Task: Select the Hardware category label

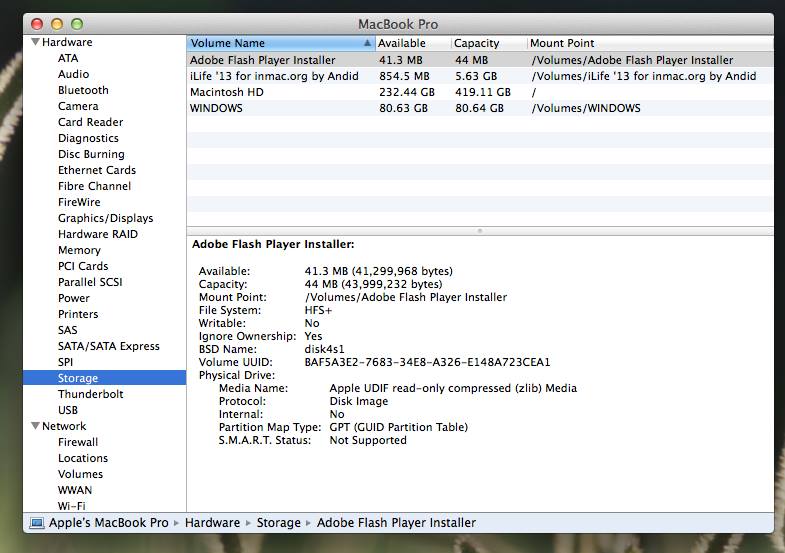Action: click(67, 42)
